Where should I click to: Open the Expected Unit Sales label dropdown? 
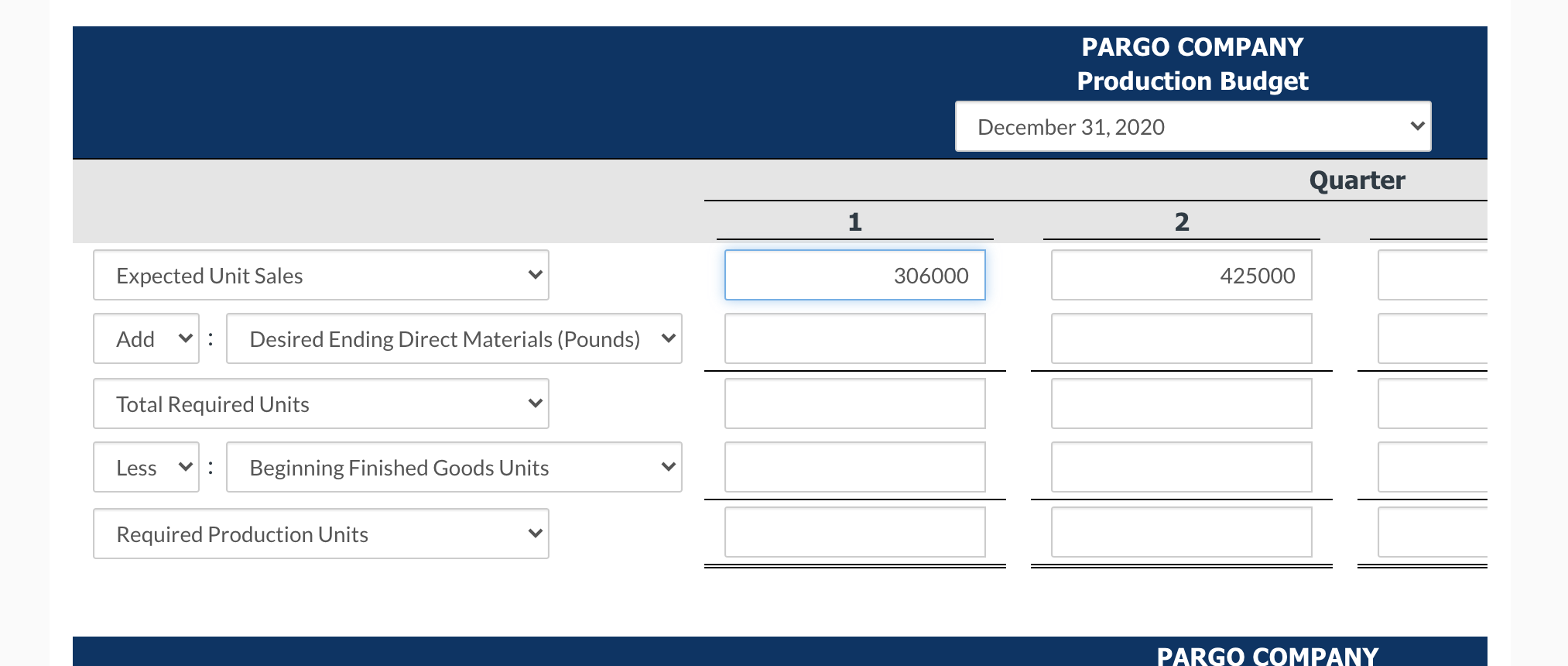point(320,275)
